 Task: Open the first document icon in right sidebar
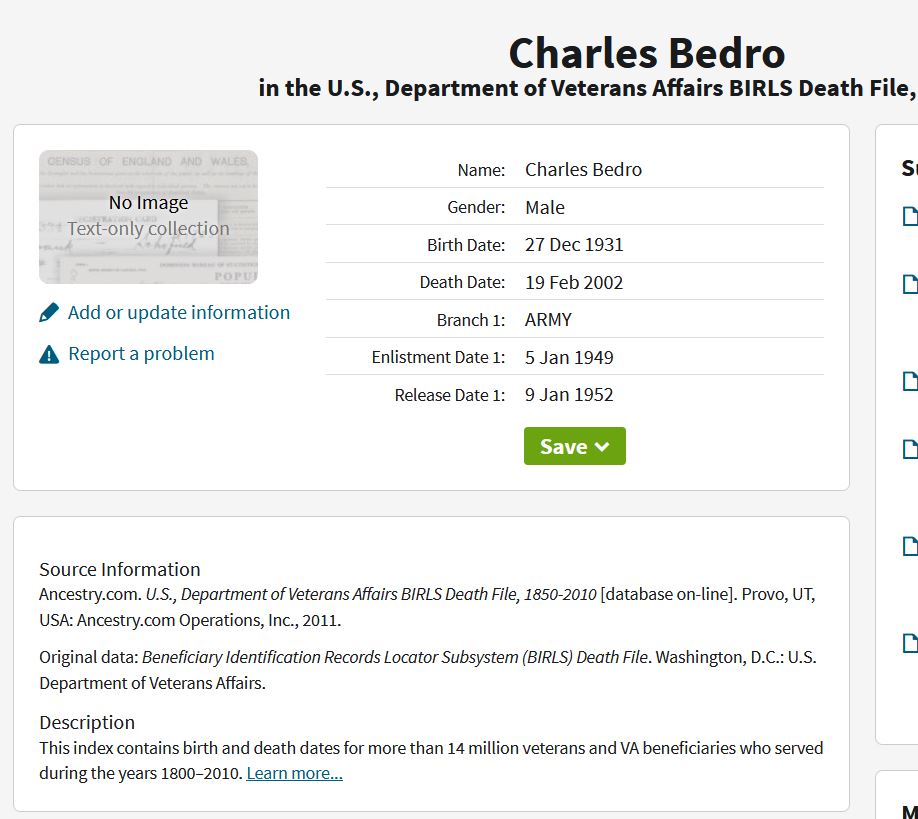pyautogui.click(x=910, y=216)
